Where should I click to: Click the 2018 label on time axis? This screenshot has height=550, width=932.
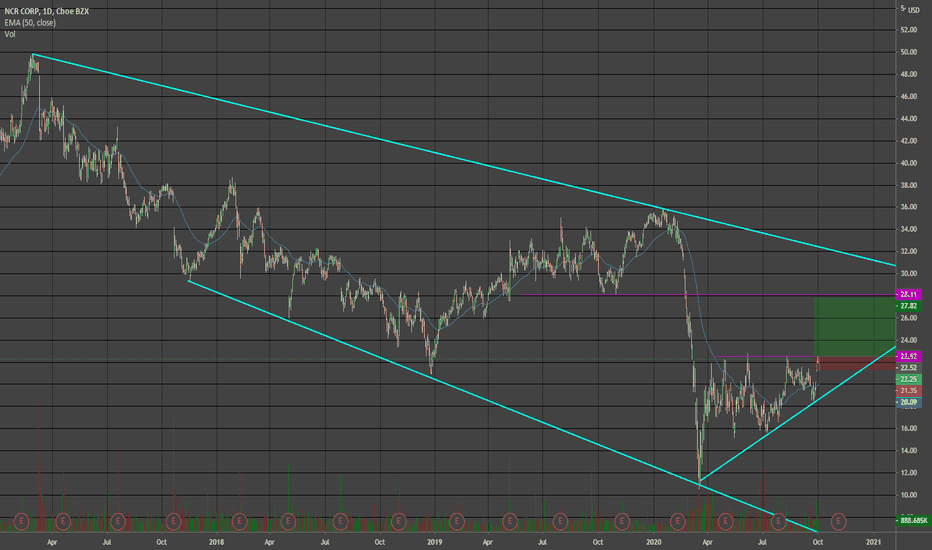[216, 542]
